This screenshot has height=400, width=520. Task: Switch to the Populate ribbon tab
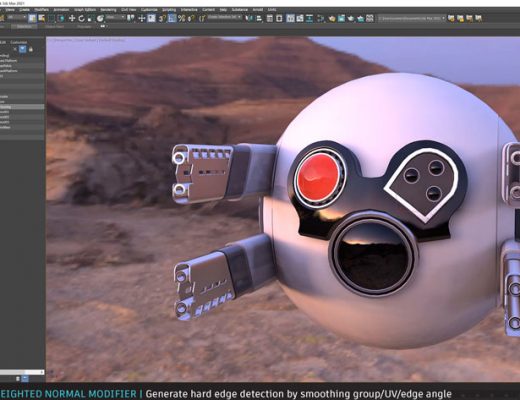(84, 26)
